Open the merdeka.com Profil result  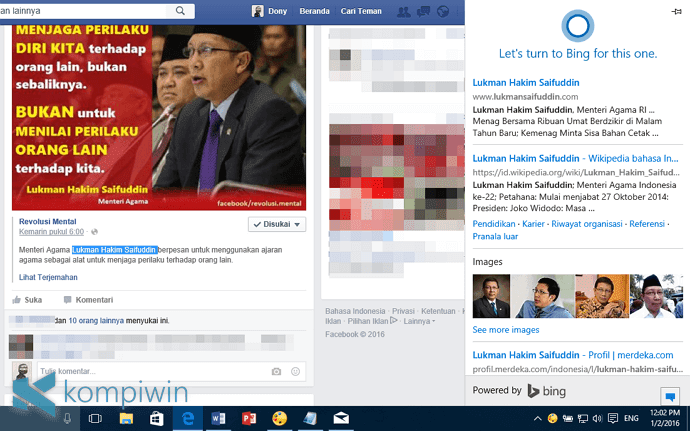573,355
